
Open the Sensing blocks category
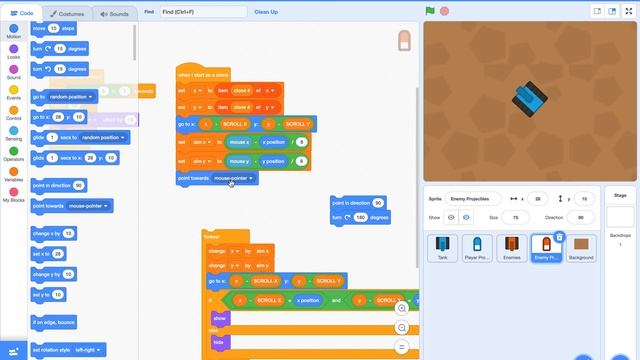[13, 133]
